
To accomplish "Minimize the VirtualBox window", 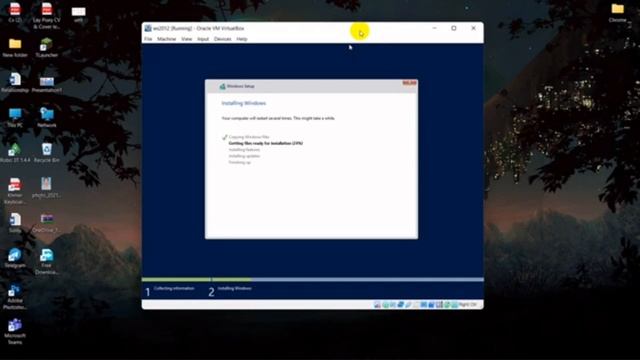I will (434, 28).
